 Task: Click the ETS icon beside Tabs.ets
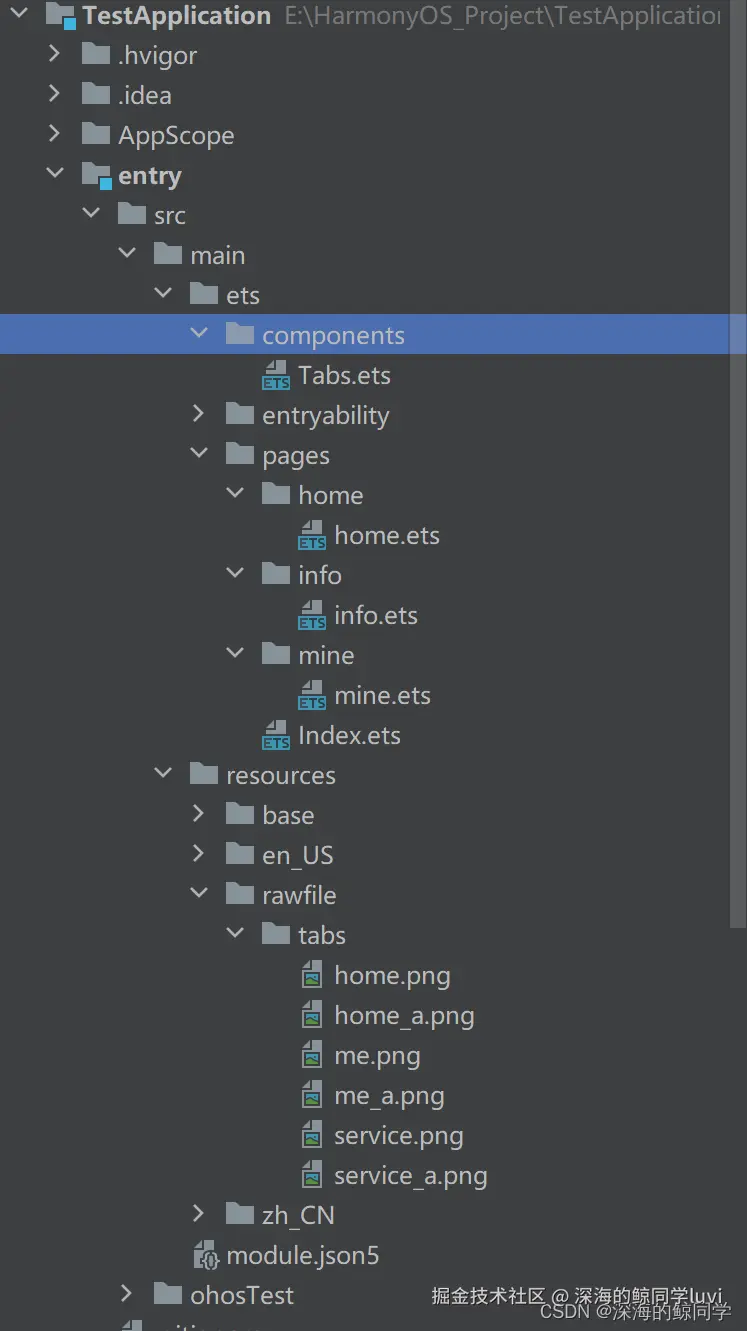click(x=276, y=376)
